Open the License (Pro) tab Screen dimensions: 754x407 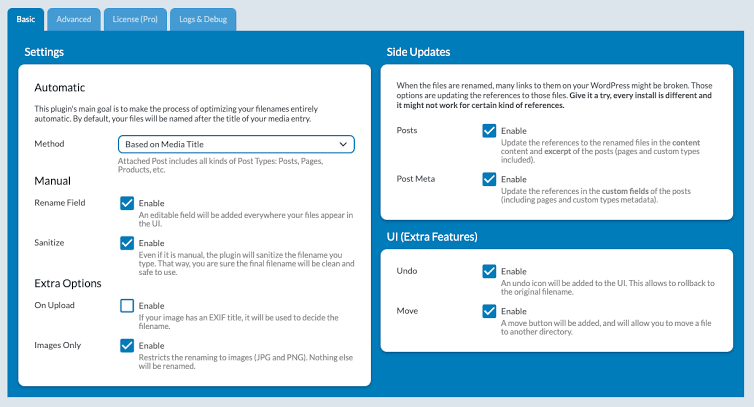click(x=135, y=19)
